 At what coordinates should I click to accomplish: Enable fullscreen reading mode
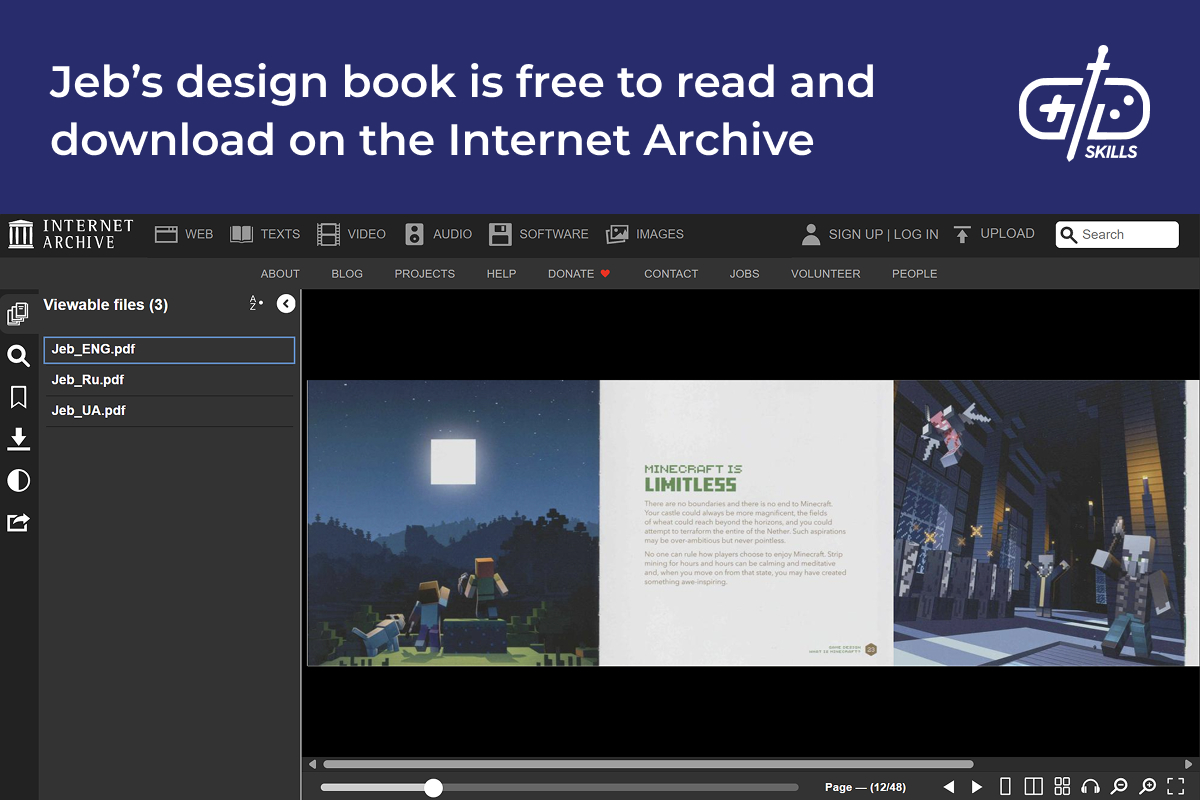(x=1178, y=786)
